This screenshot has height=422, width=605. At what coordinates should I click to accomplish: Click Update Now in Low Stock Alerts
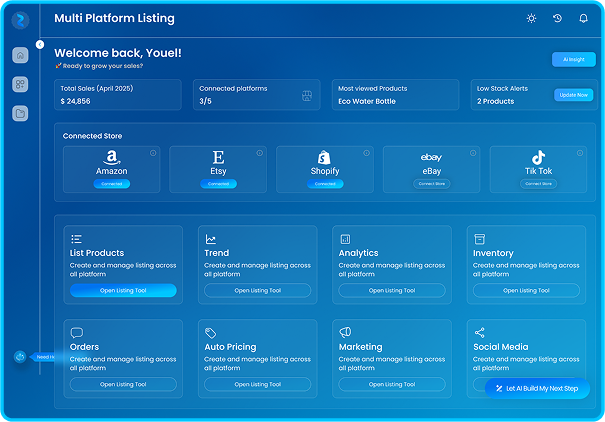click(x=573, y=95)
